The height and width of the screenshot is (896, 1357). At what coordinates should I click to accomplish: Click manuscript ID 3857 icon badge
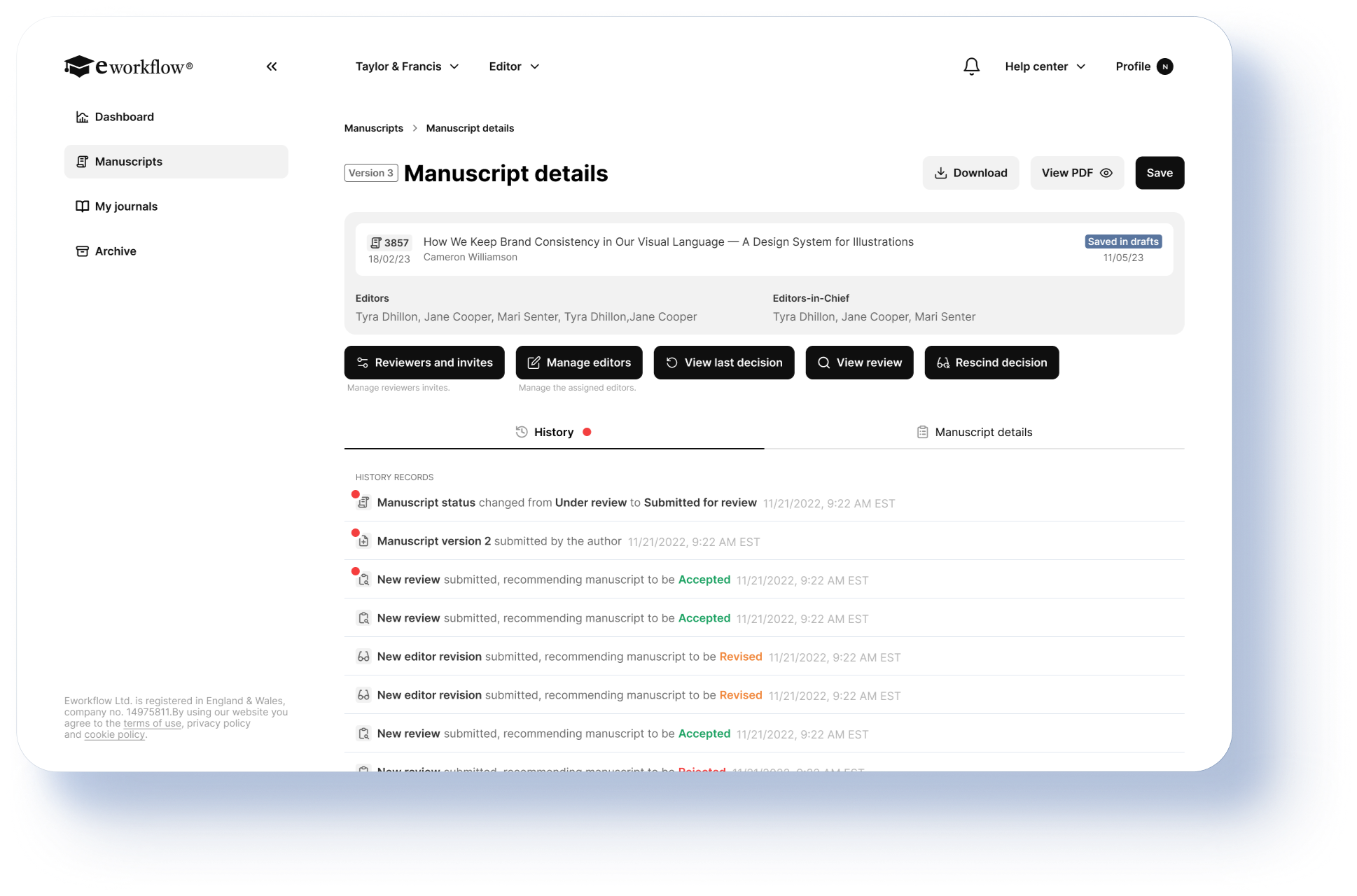(389, 242)
